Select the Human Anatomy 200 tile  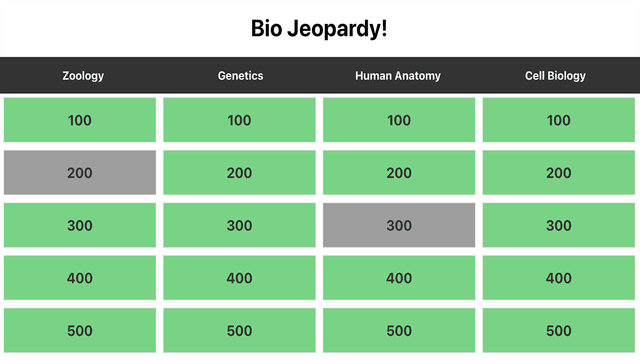pyautogui.click(x=399, y=173)
